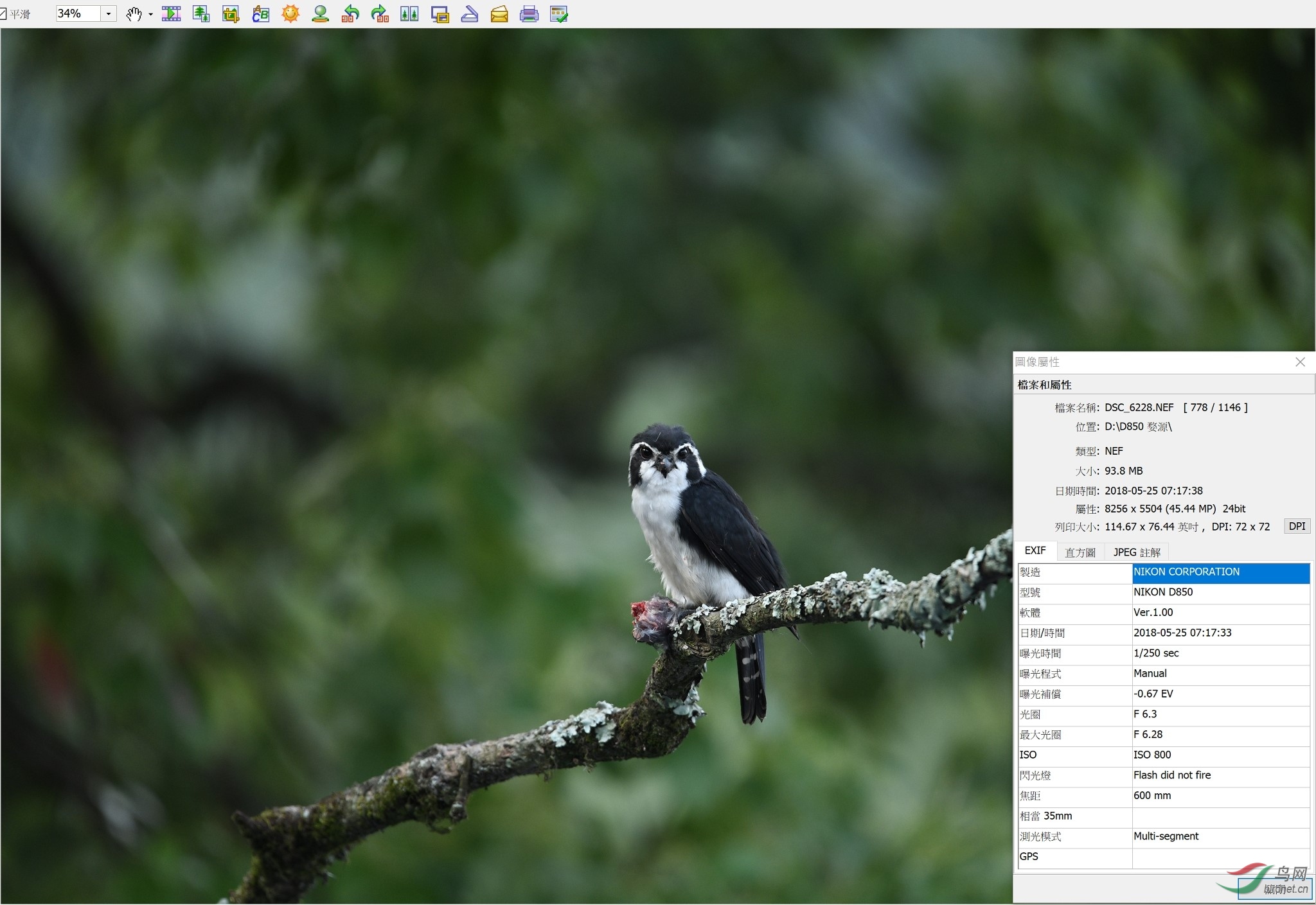Switch to the EXIF tab
This screenshot has width=1316, height=905.
point(1035,550)
